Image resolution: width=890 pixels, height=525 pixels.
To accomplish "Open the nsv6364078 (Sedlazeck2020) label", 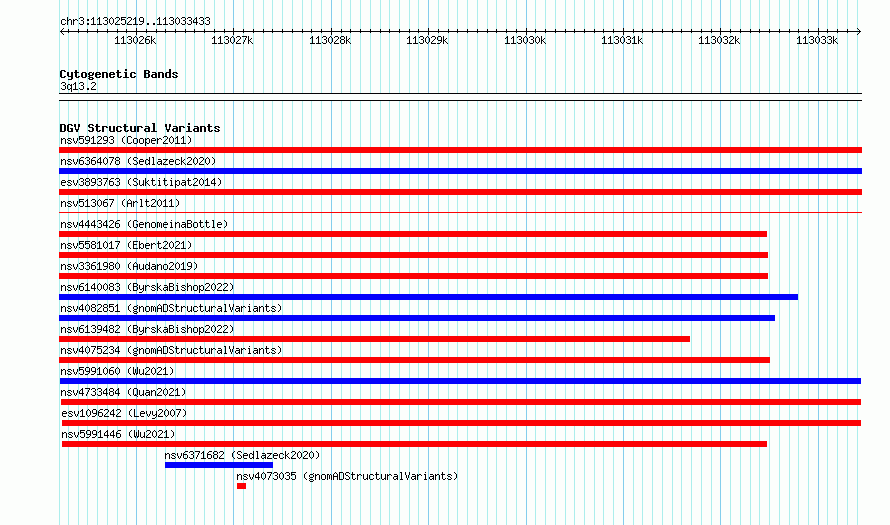I will [138, 161].
